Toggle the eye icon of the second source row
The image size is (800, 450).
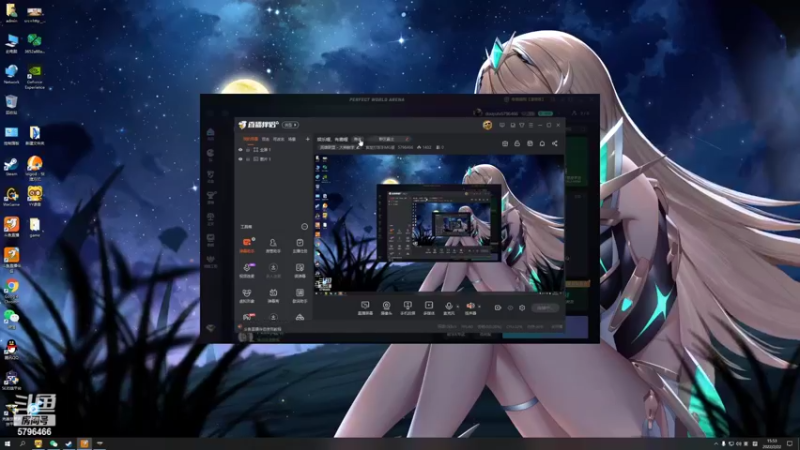coord(240,159)
